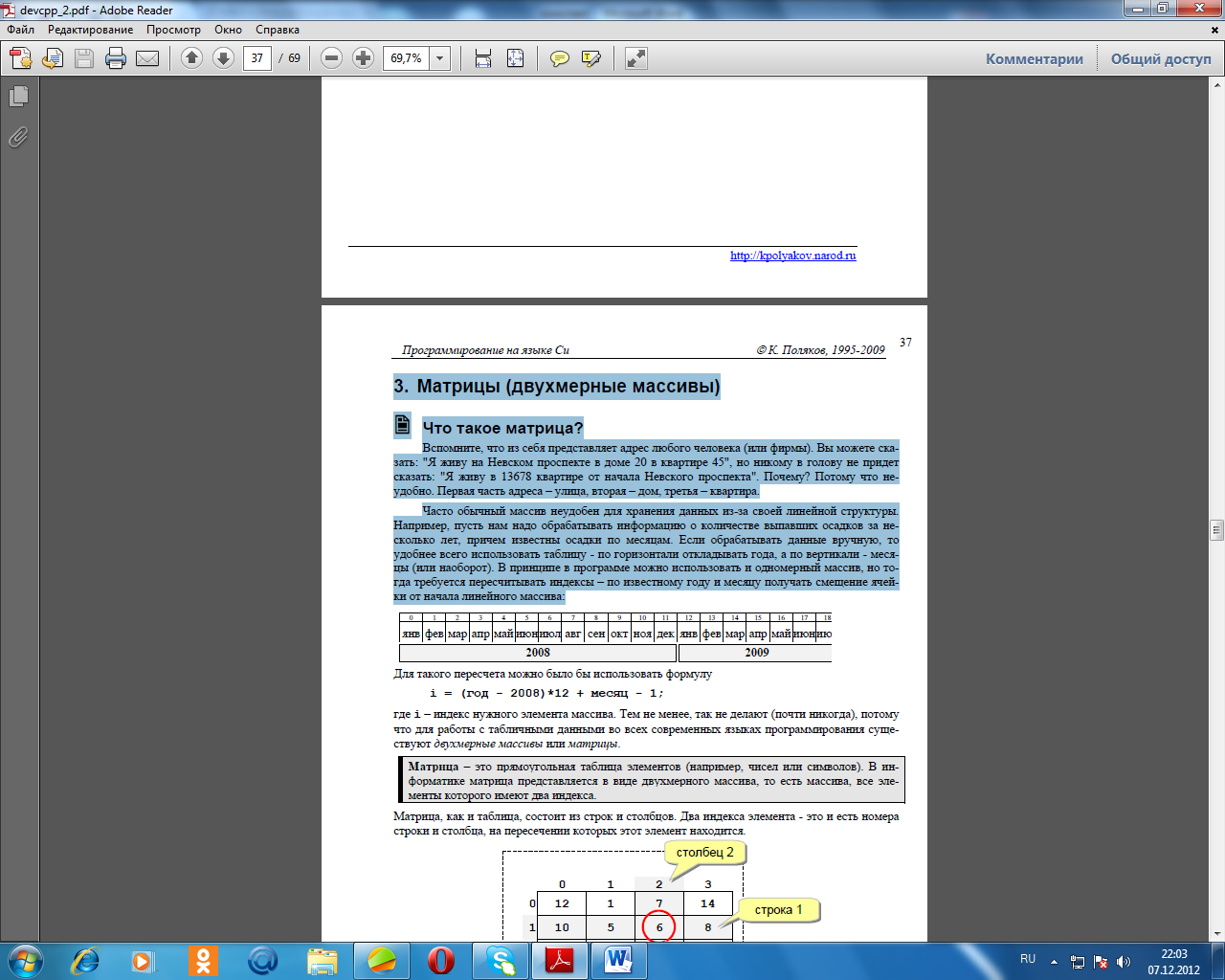The height and width of the screenshot is (980, 1225).
Task: Switch to Microsoft Word in taskbar
Action: point(619,960)
